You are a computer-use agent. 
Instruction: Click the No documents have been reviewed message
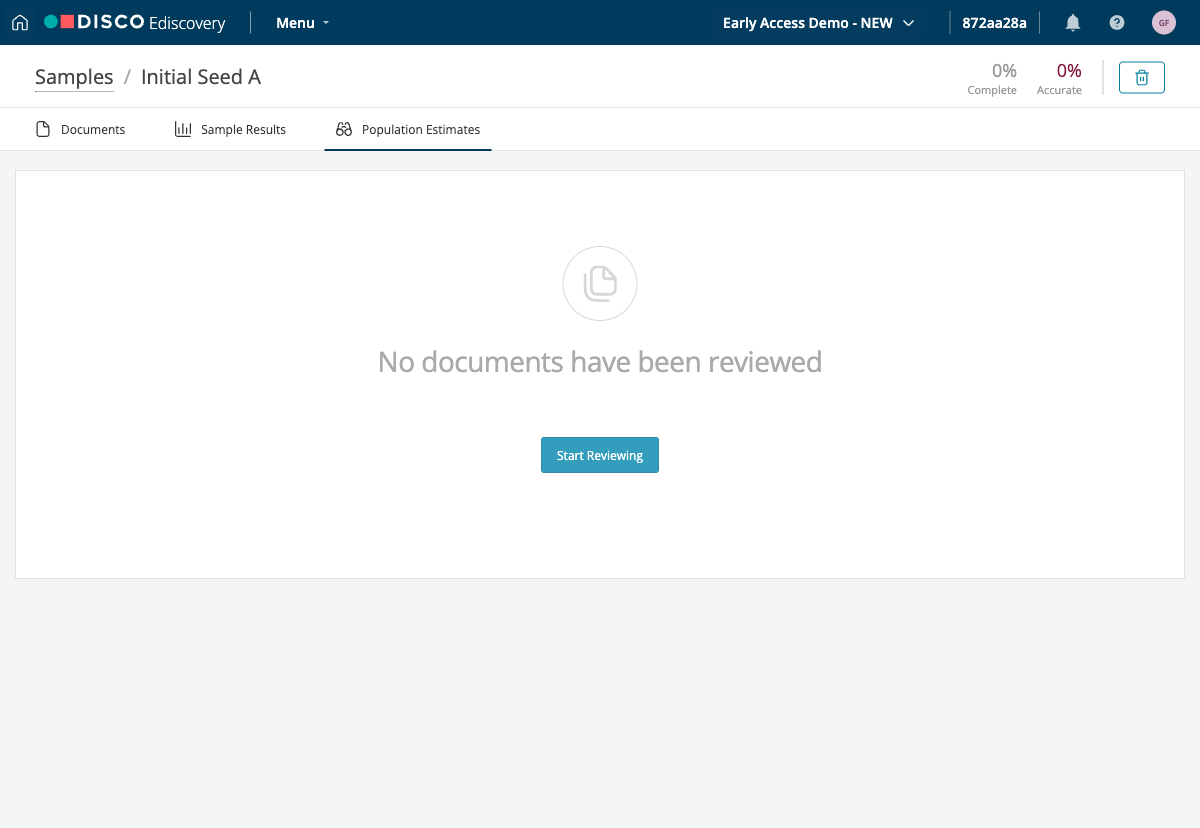coord(600,361)
